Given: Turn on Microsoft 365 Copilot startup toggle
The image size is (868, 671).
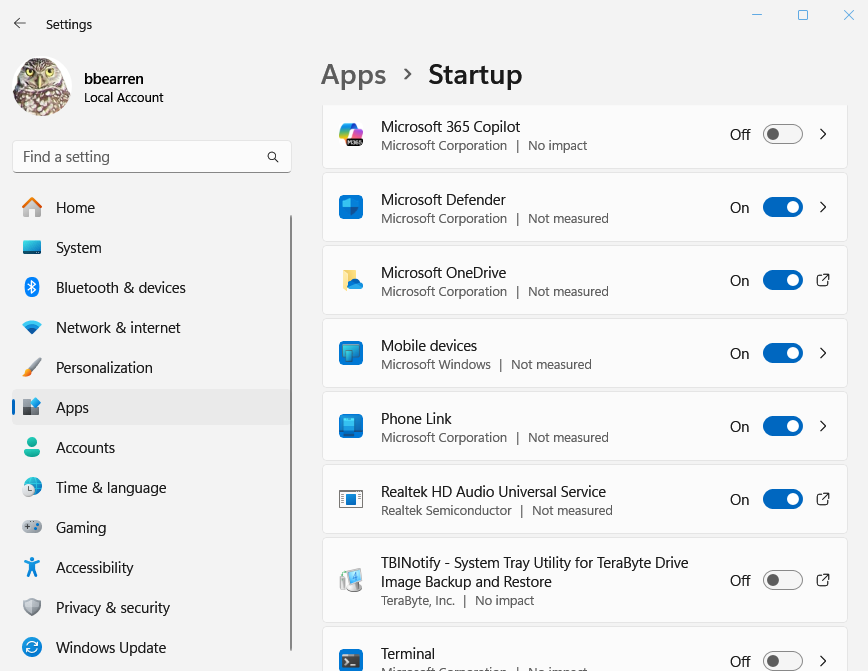Looking at the screenshot, I should pyautogui.click(x=782, y=134).
